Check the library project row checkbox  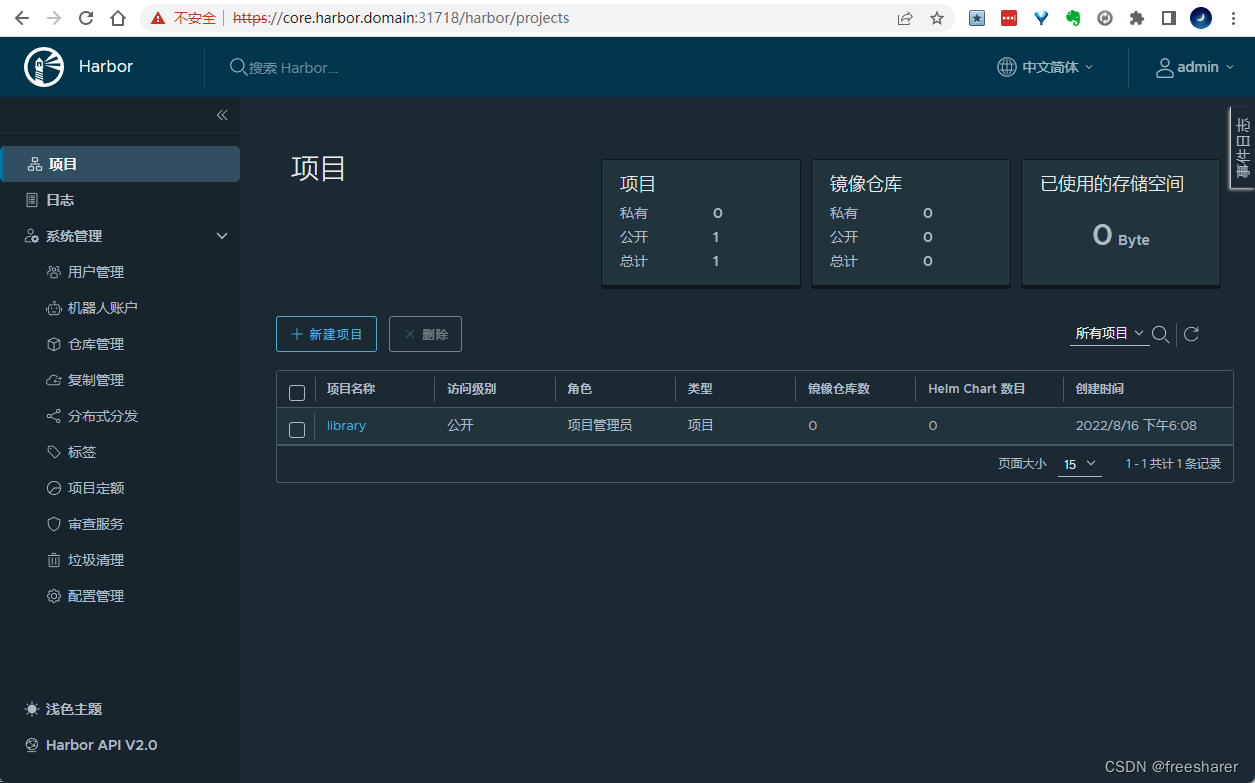tap(297, 429)
